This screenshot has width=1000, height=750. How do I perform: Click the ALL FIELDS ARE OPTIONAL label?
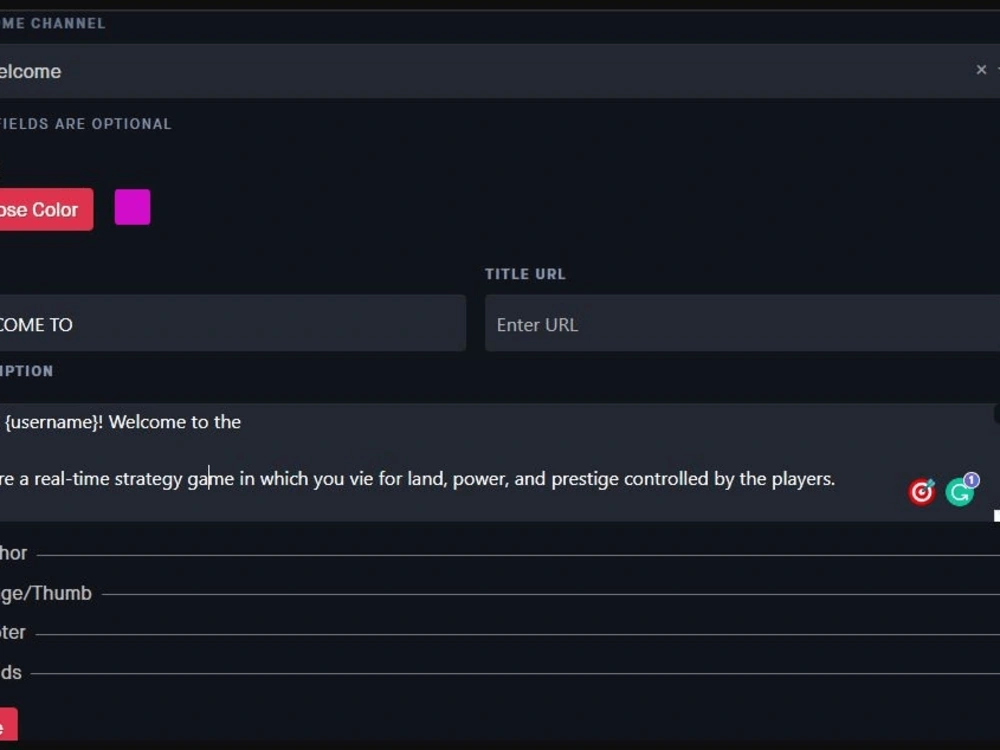[x=86, y=123]
